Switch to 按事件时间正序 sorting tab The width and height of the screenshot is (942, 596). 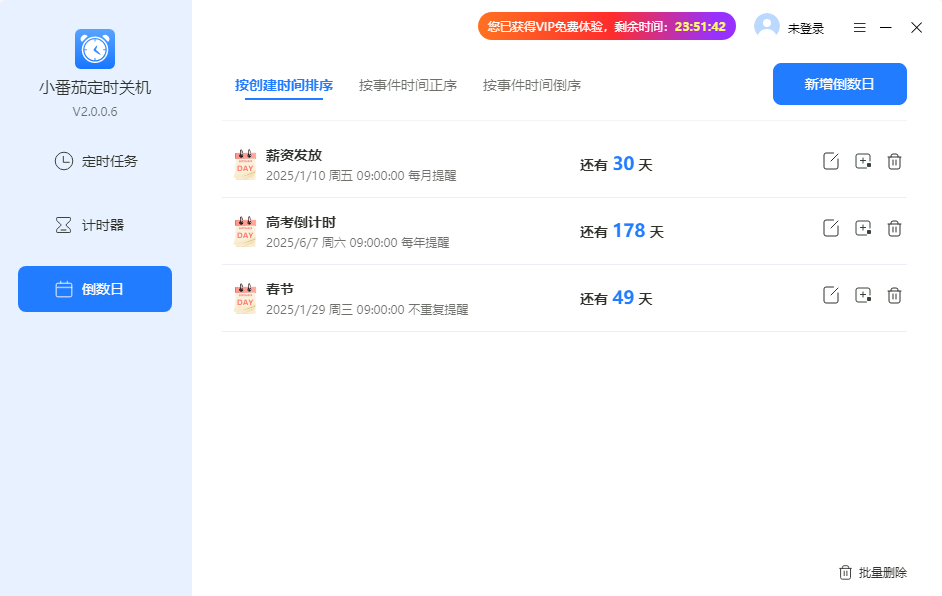point(408,86)
